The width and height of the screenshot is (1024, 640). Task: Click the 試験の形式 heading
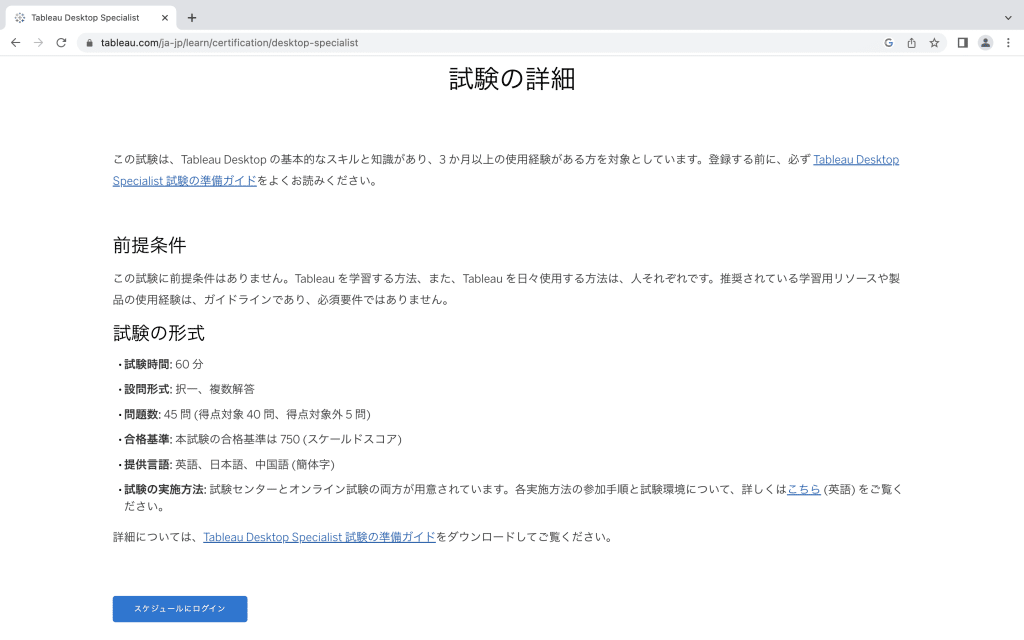(159, 333)
